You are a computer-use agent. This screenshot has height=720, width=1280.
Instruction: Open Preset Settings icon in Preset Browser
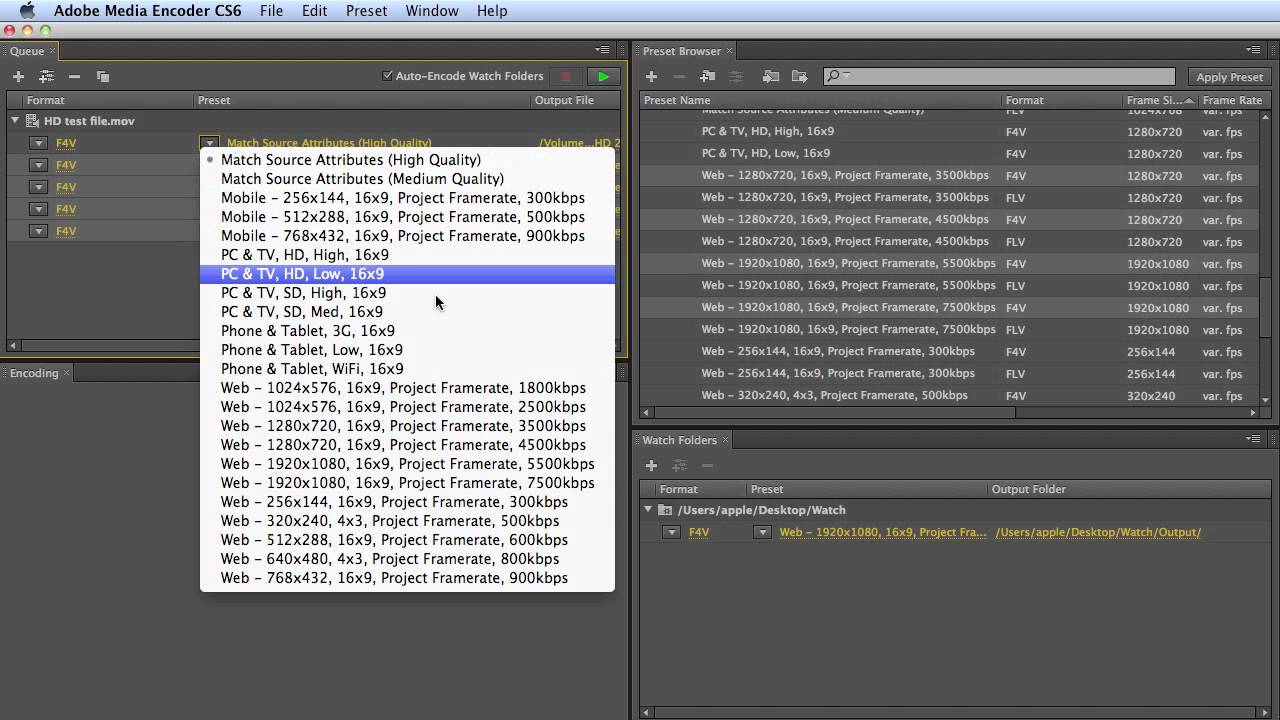[736, 76]
